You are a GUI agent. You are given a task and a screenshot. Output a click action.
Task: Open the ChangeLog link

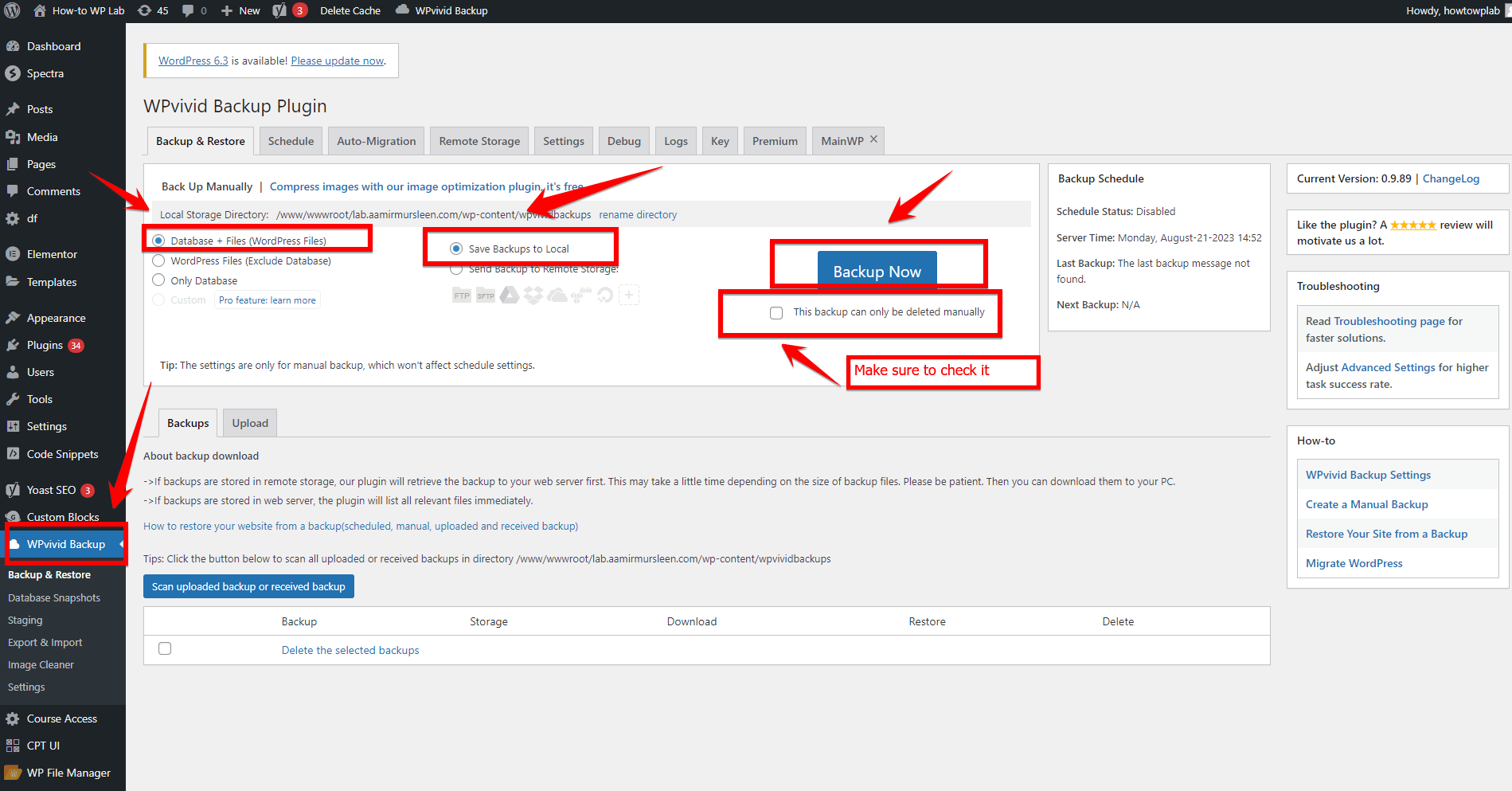[1451, 178]
